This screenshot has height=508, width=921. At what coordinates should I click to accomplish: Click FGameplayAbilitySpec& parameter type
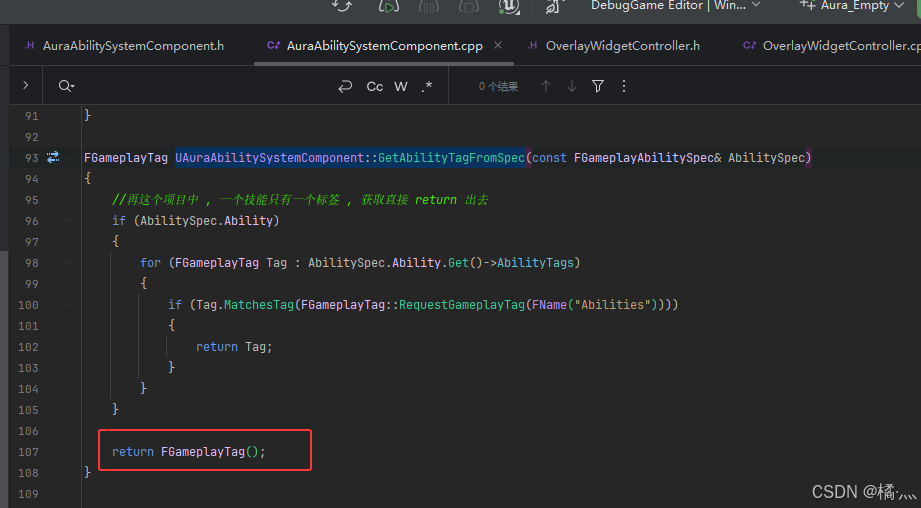click(x=647, y=157)
